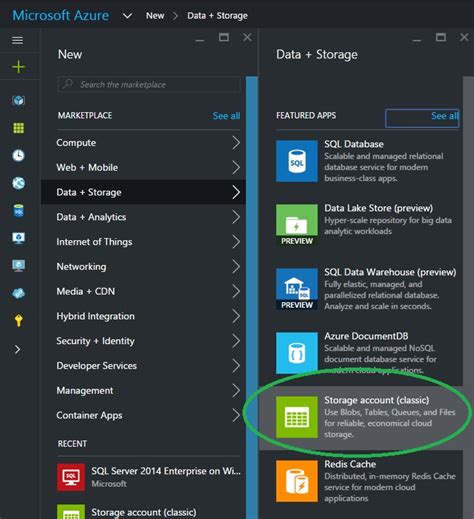Expand the Compute category chevron
The image size is (474, 519).
(236, 143)
